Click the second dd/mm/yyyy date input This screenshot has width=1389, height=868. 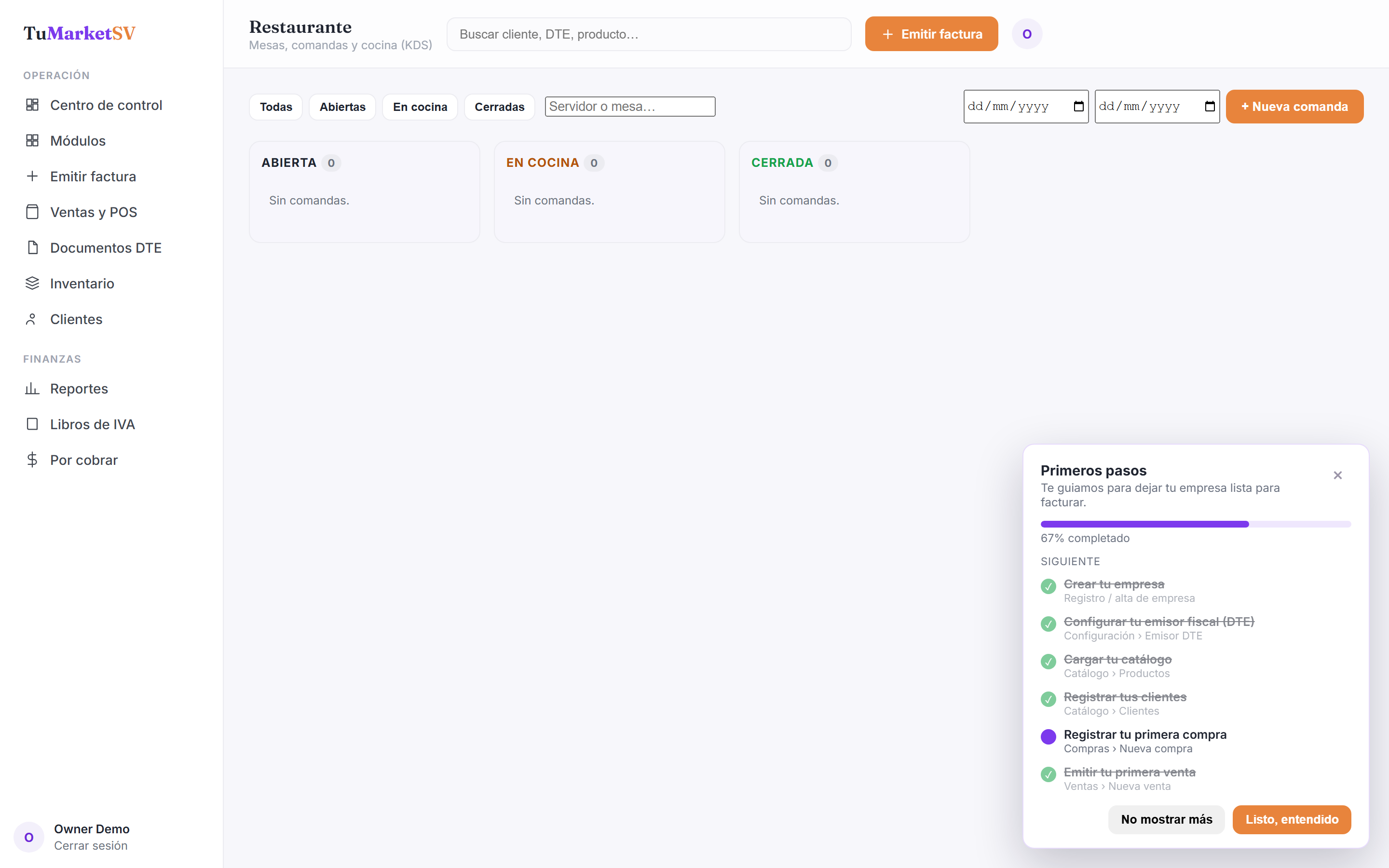tap(1157, 107)
